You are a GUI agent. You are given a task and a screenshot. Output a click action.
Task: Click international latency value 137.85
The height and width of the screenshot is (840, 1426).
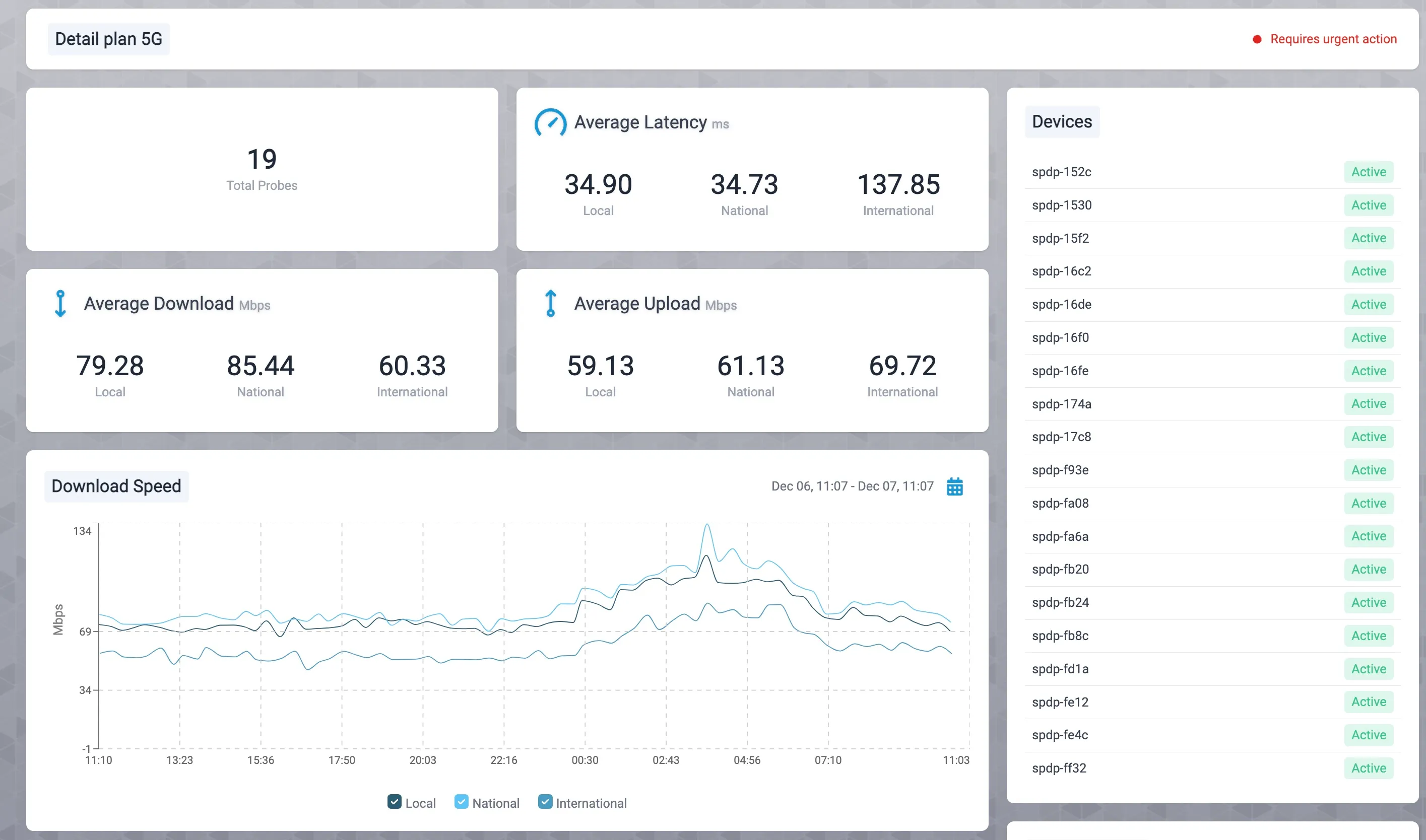coord(898,184)
